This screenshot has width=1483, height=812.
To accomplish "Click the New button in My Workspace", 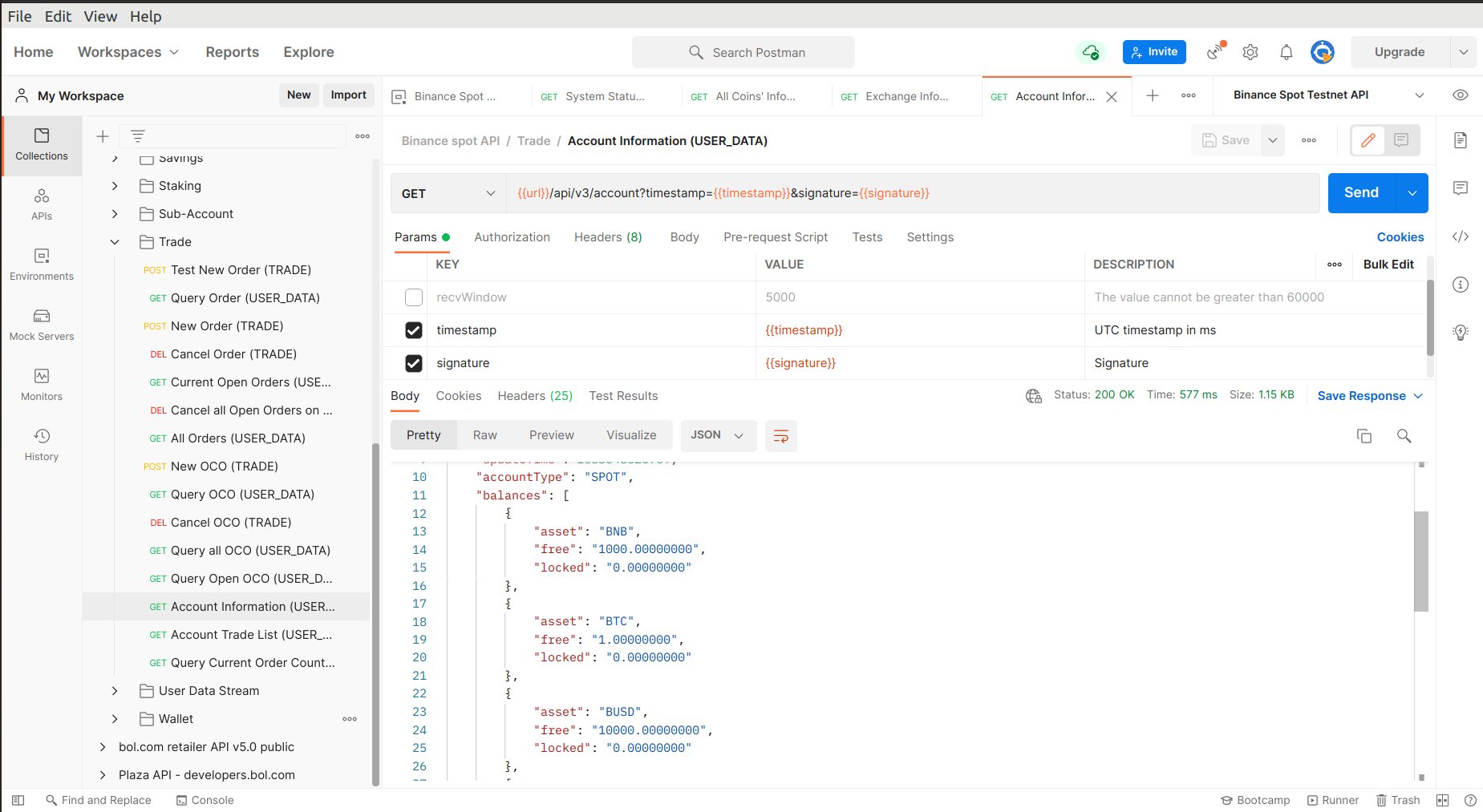I will pyautogui.click(x=299, y=95).
